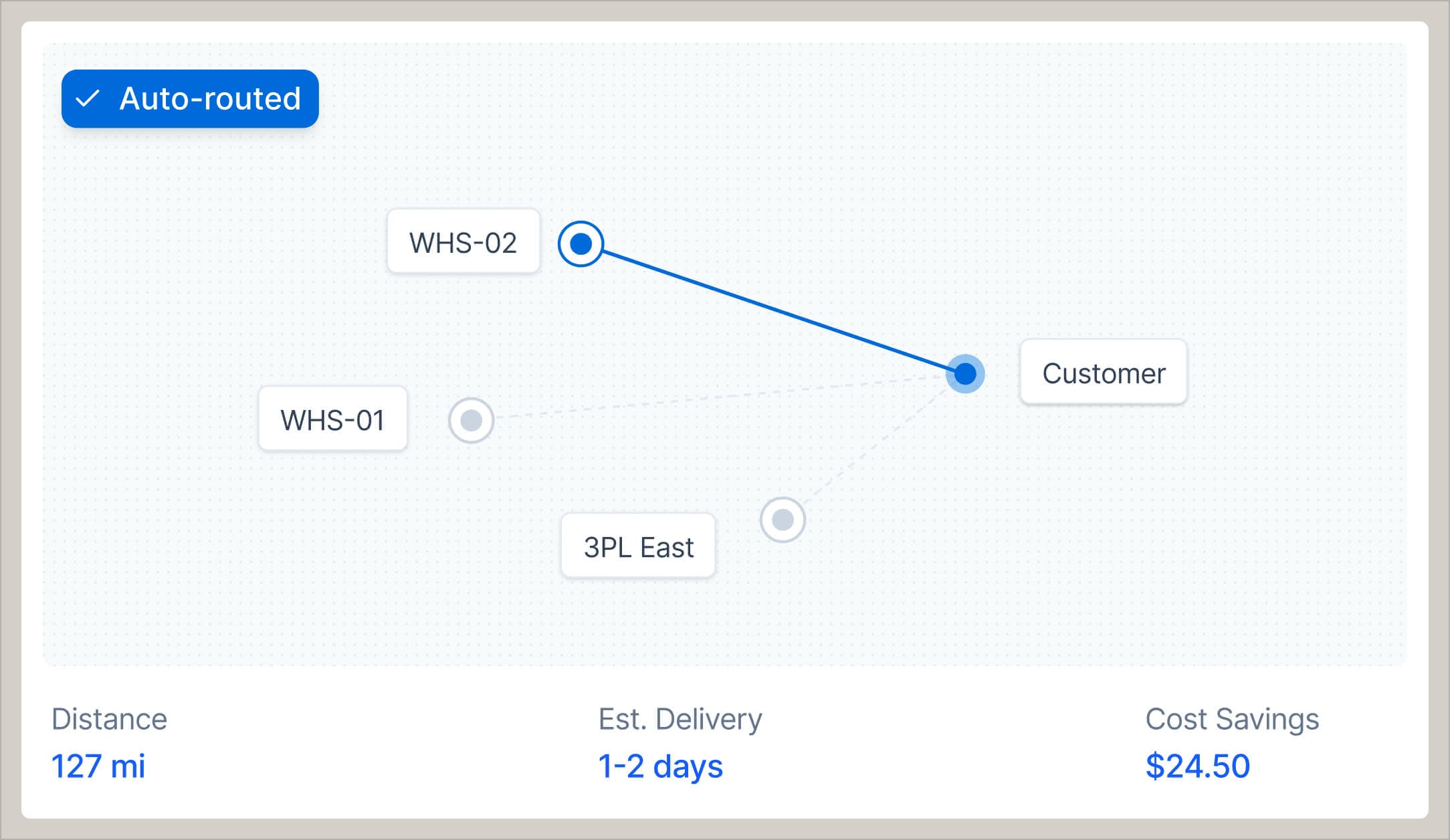Select the Distance stat section
Image resolution: width=1450 pixels, height=840 pixels.
point(109,719)
